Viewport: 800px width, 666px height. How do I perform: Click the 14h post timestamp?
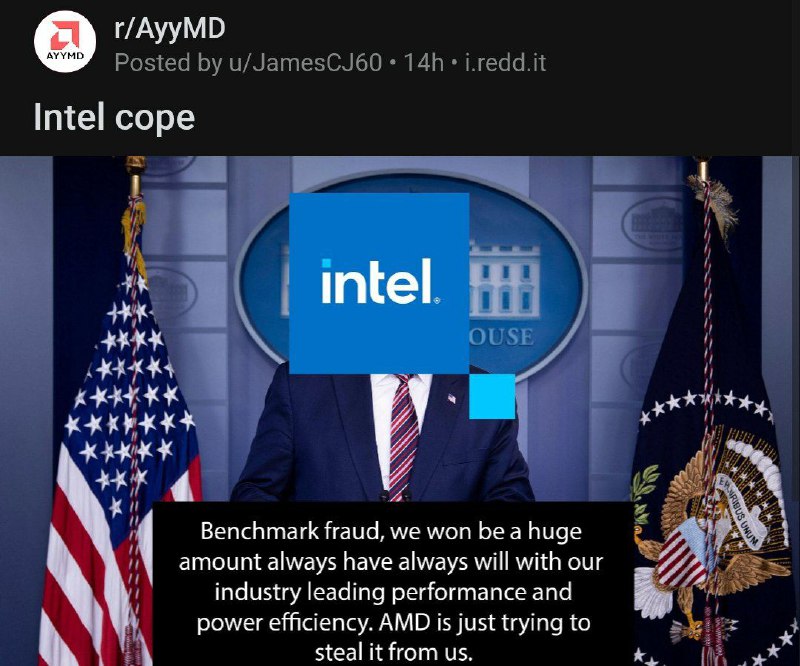tap(423, 63)
